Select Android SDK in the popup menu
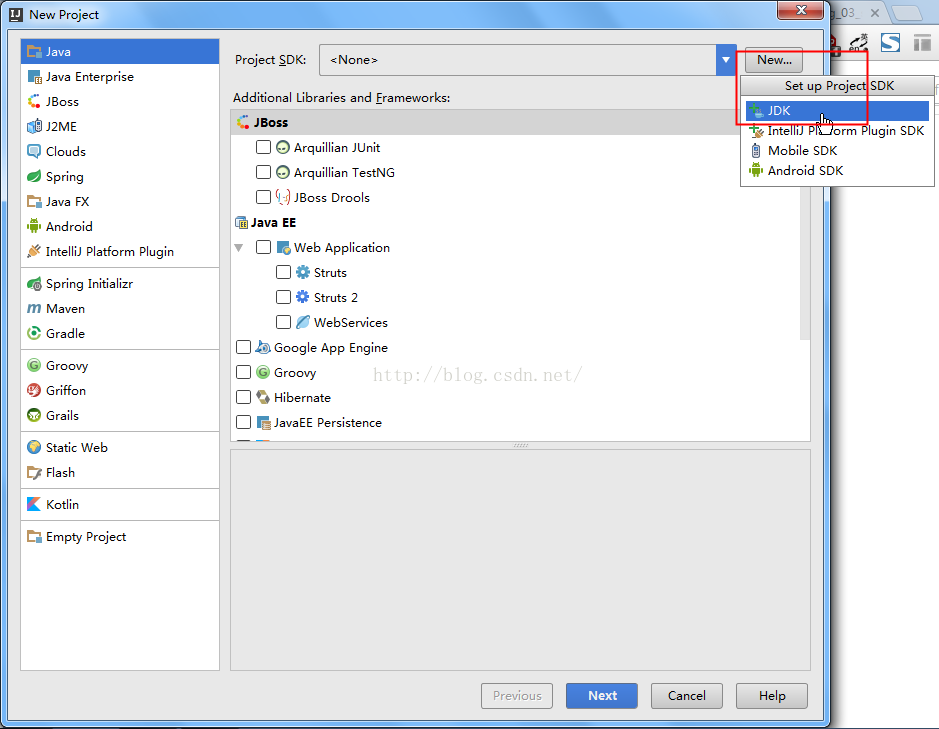 click(804, 171)
